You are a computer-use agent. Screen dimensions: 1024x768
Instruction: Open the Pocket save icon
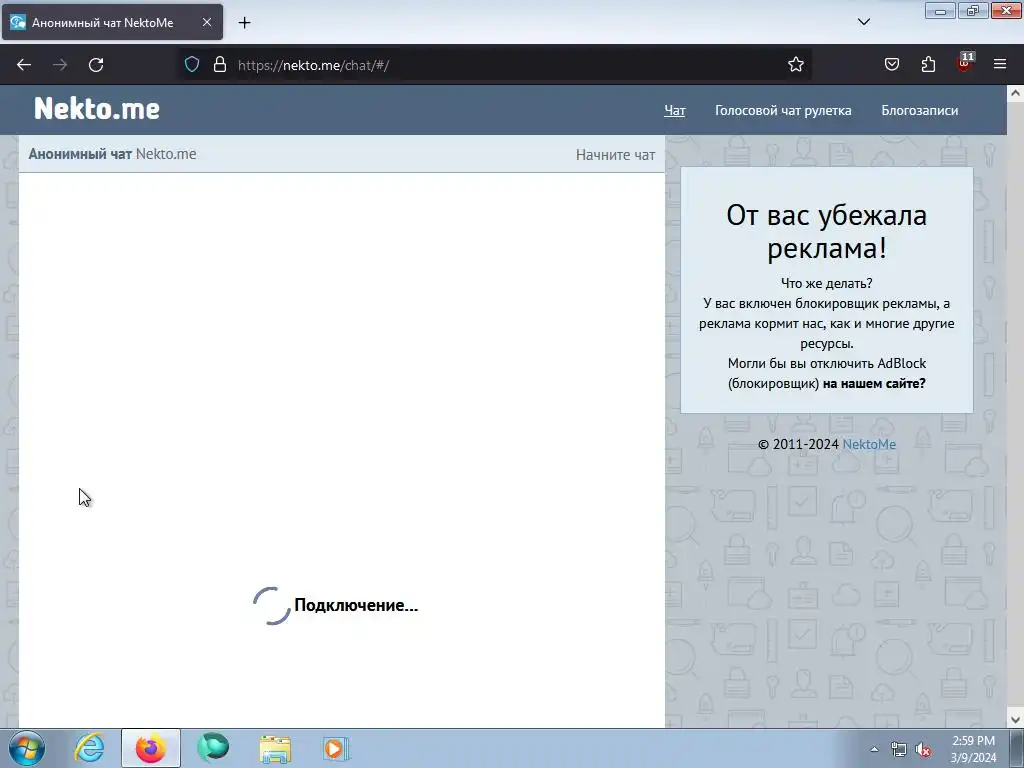point(891,64)
